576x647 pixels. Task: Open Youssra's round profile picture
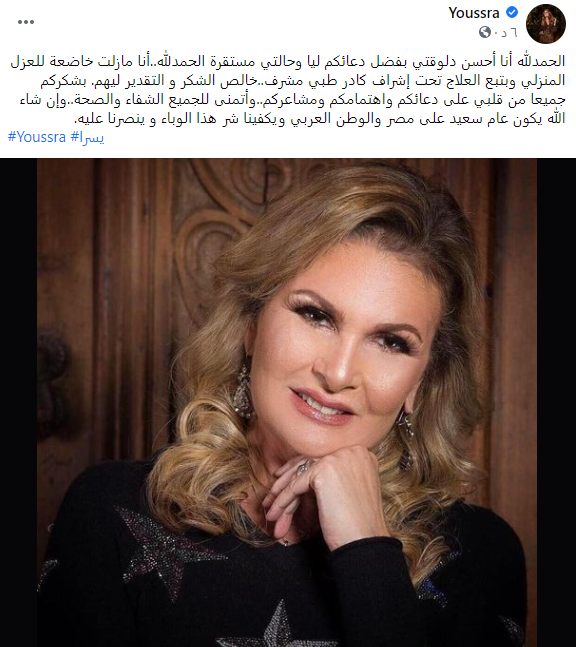coord(546,24)
